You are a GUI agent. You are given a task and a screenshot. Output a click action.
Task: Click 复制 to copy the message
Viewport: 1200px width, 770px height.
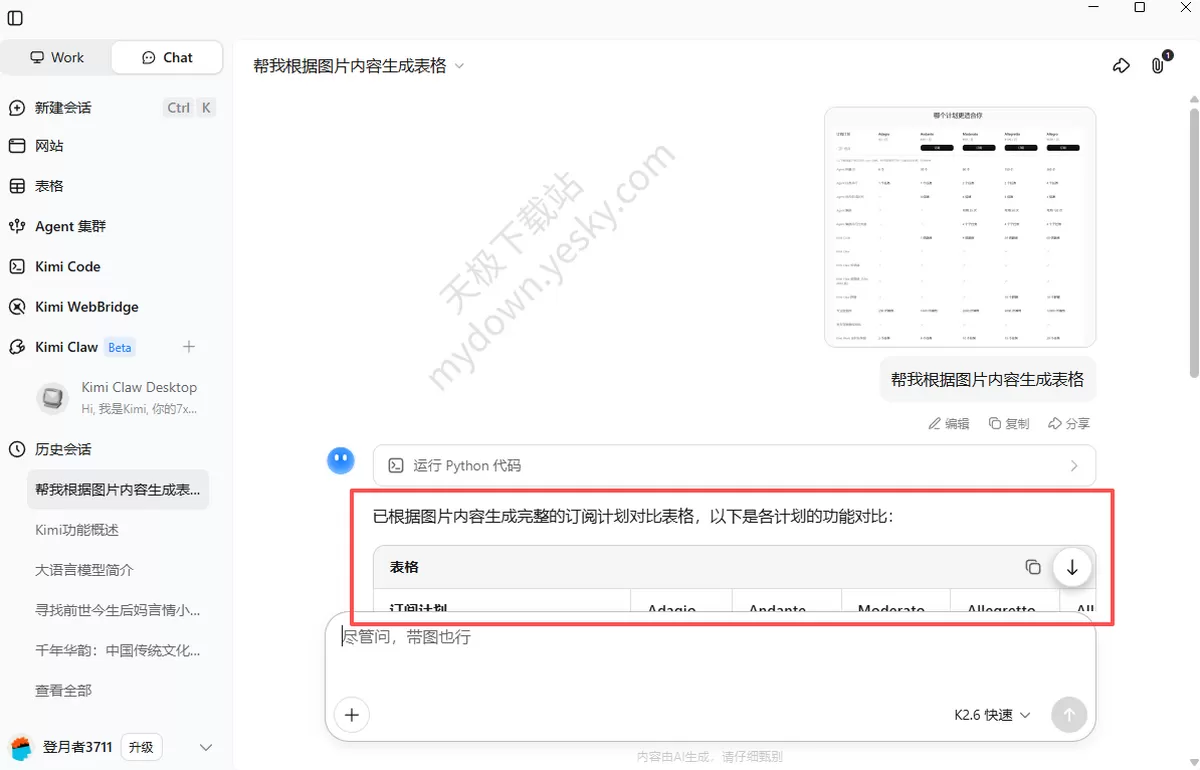[1009, 424]
